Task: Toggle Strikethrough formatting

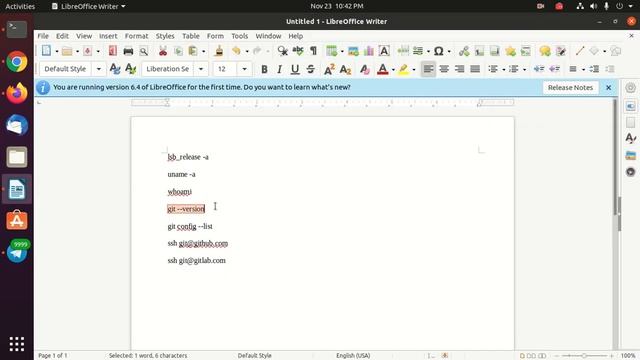Action: tap(310, 69)
